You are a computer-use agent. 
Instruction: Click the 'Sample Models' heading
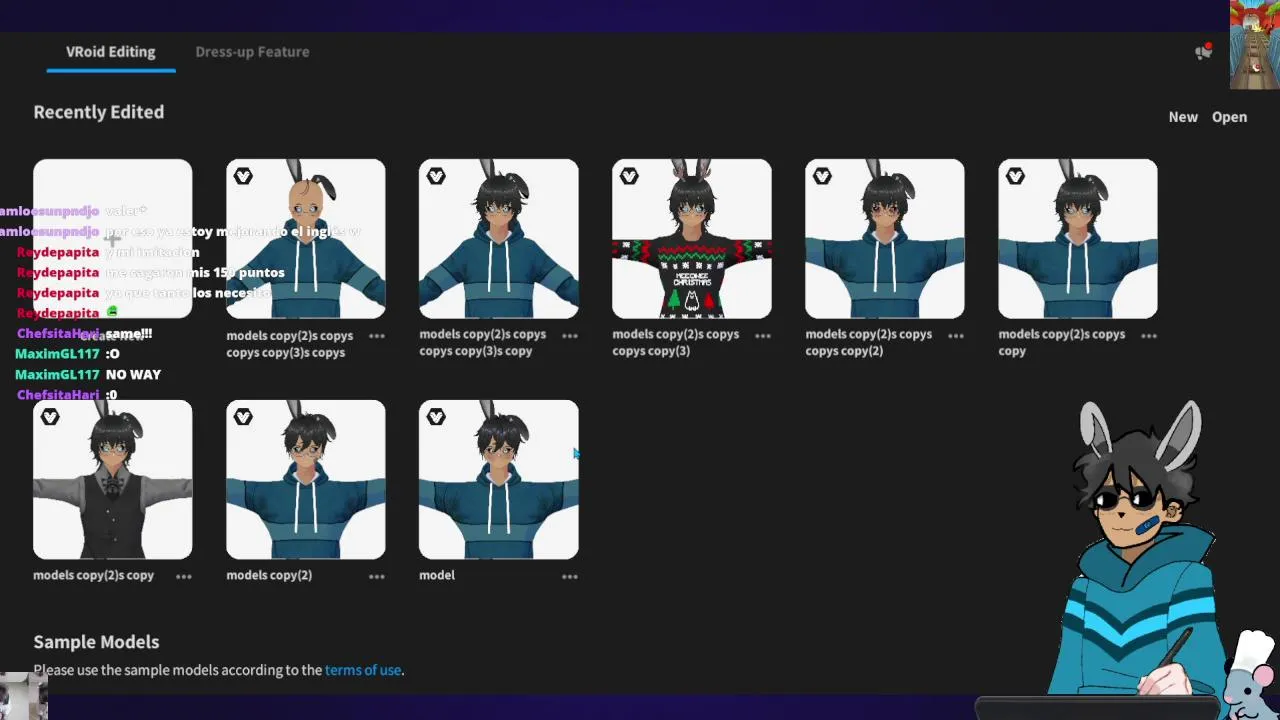pos(96,642)
